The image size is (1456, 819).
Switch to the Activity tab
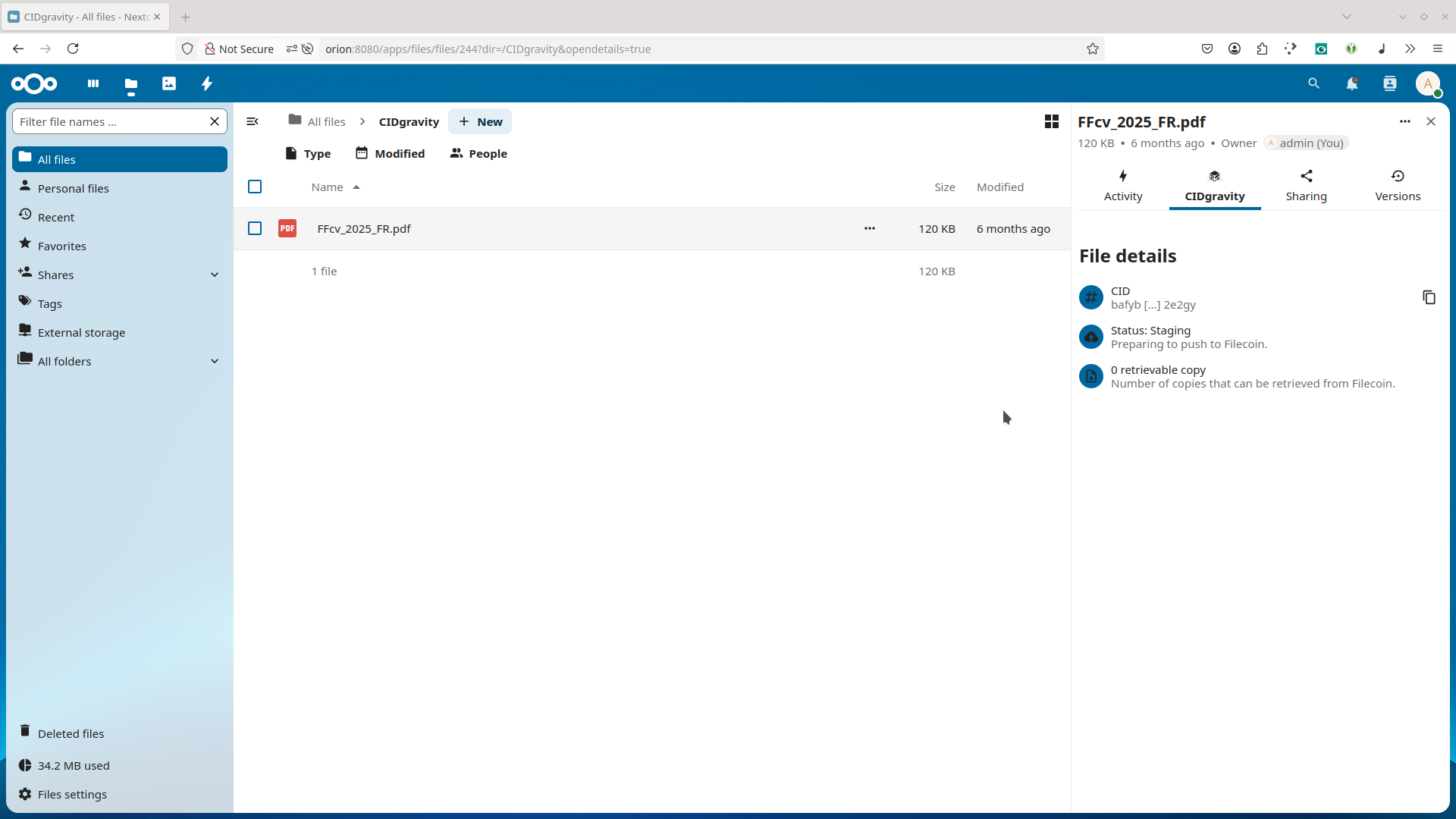tap(1123, 187)
